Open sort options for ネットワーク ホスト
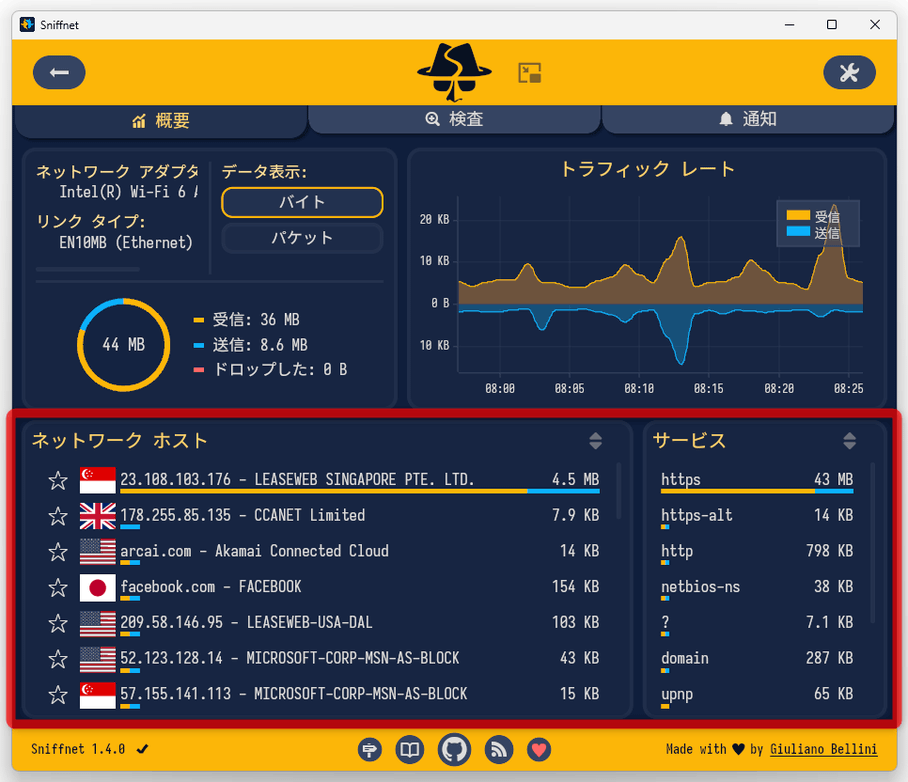Image resolution: width=908 pixels, height=782 pixels. pos(595,441)
